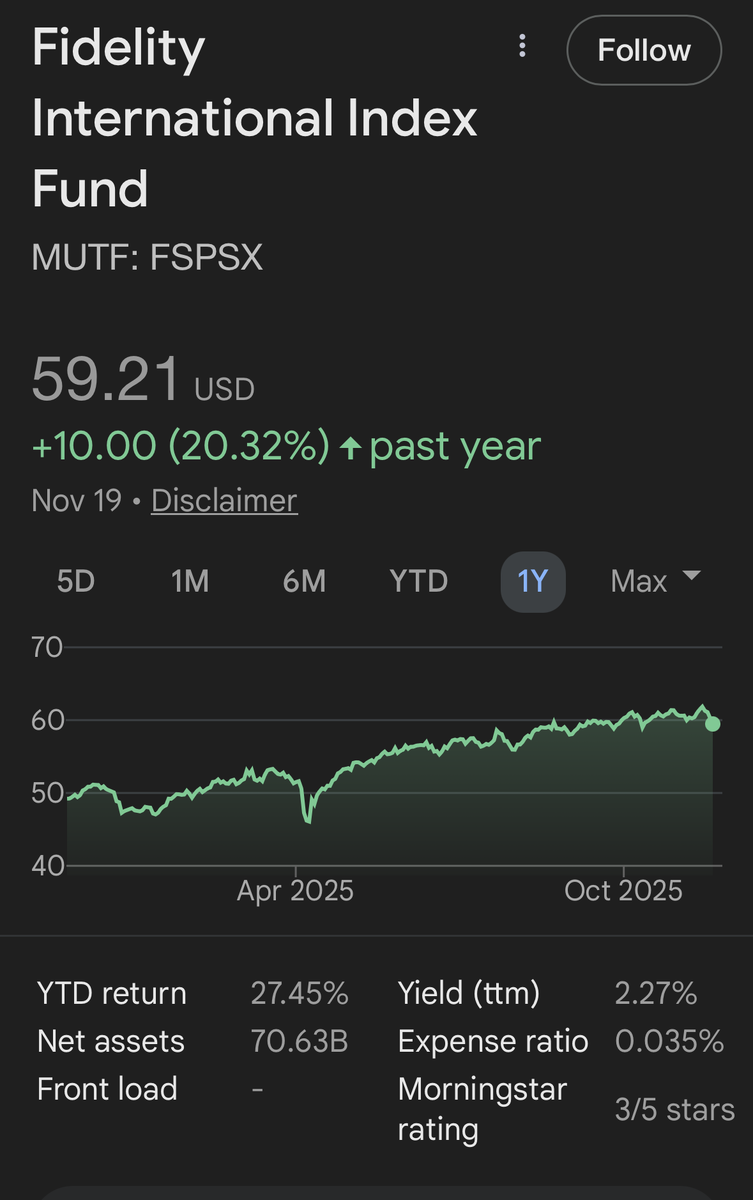
Task: Open the three-dot more options menu
Action: click(521, 47)
